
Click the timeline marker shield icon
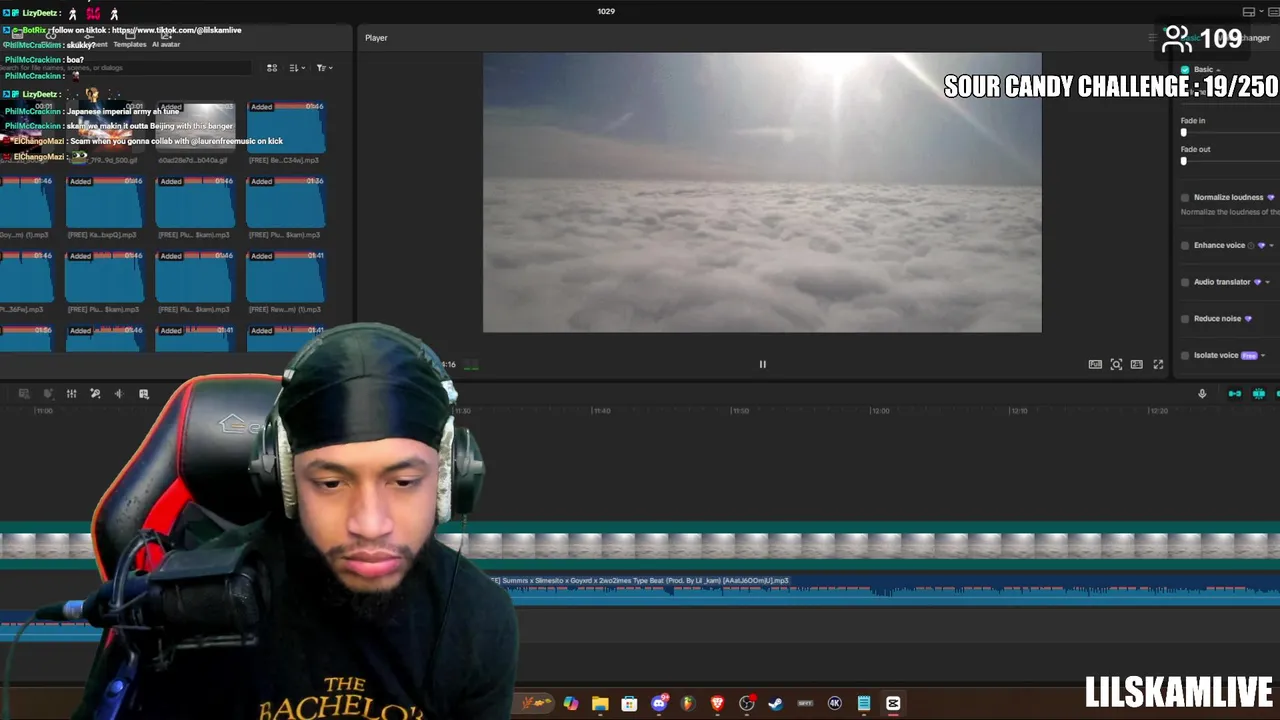pos(47,394)
